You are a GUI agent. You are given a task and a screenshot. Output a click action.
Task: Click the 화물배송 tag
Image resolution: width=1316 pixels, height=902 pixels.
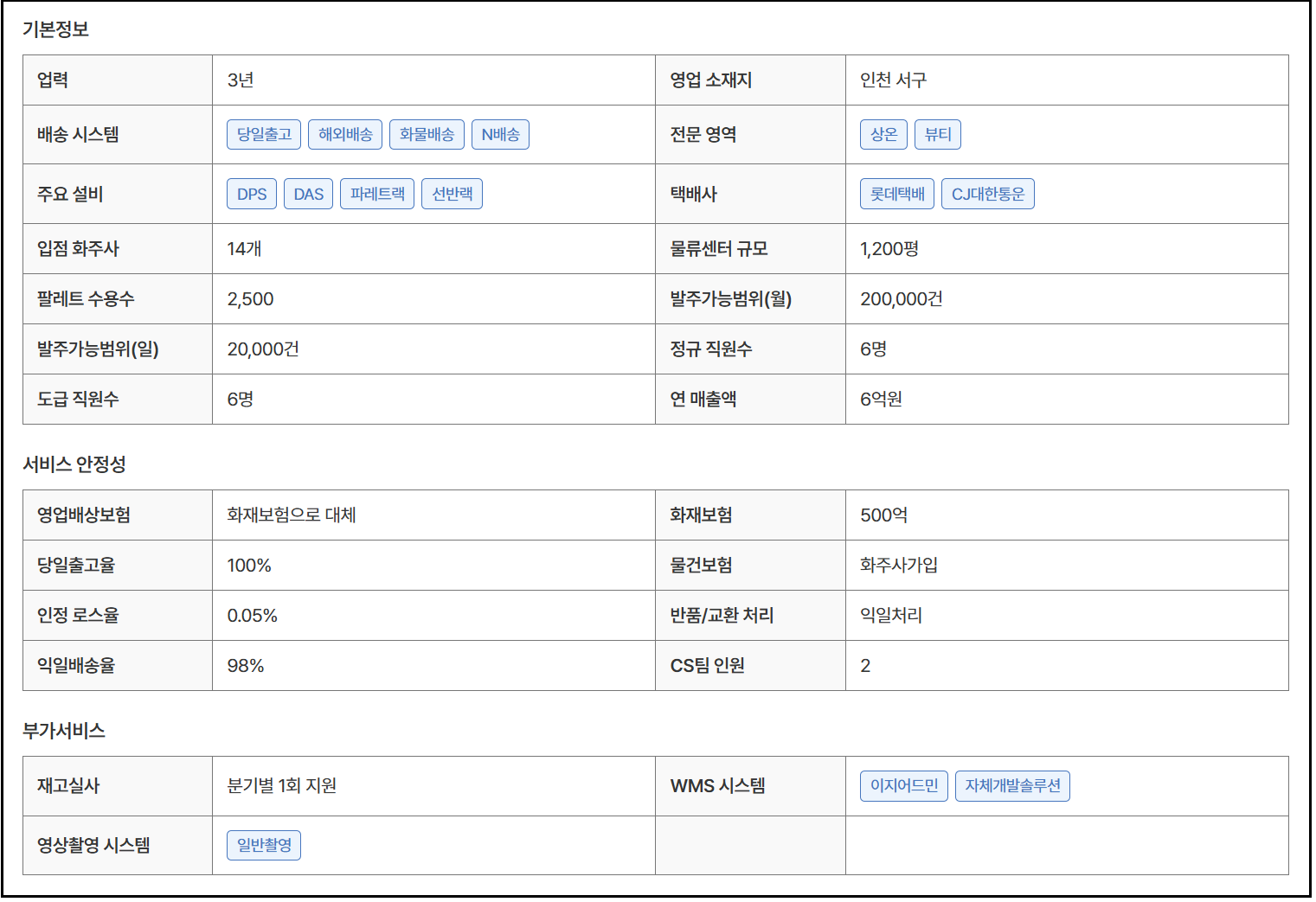[x=427, y=135]
